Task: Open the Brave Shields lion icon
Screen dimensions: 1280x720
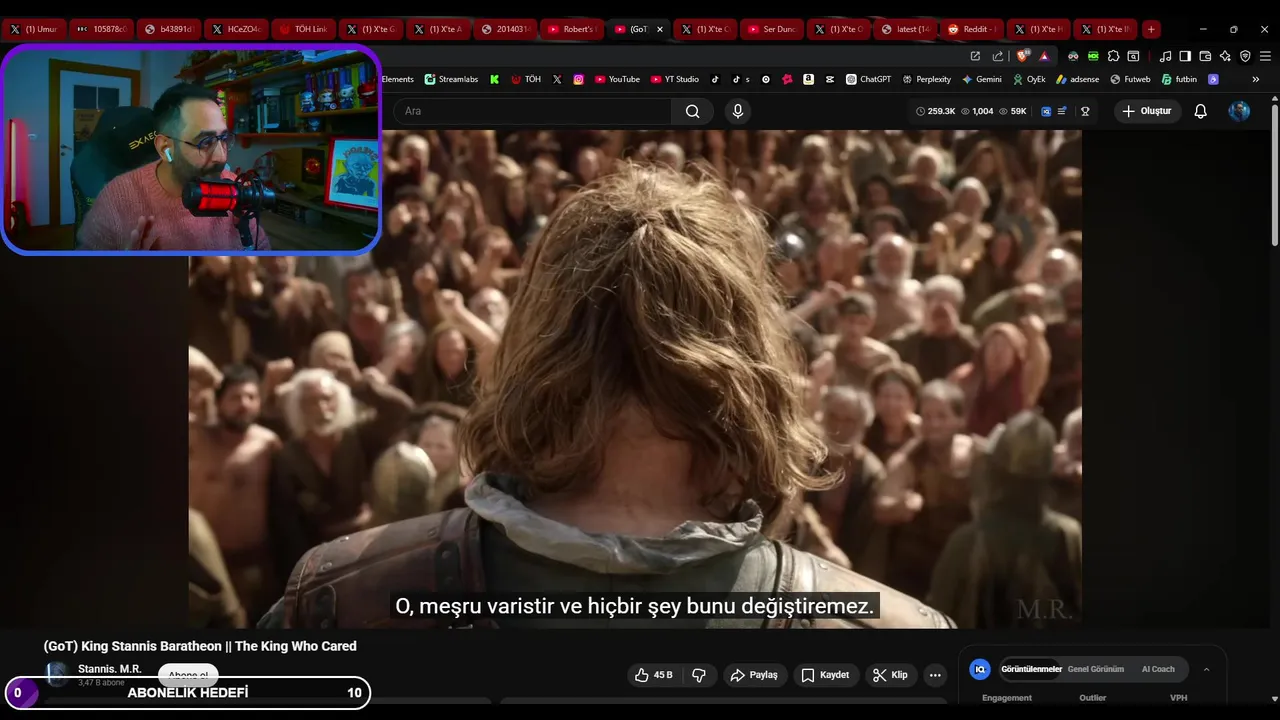Action: click(1021, 56)
